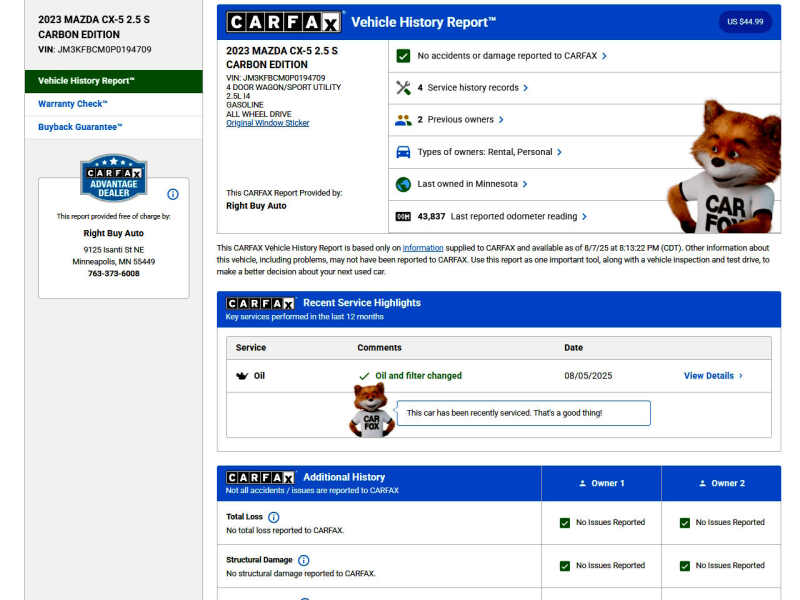Click the CARFAX logo in Recent Service Highlights
The height and width of the screenshot is (600, 800).
point(260,304)
